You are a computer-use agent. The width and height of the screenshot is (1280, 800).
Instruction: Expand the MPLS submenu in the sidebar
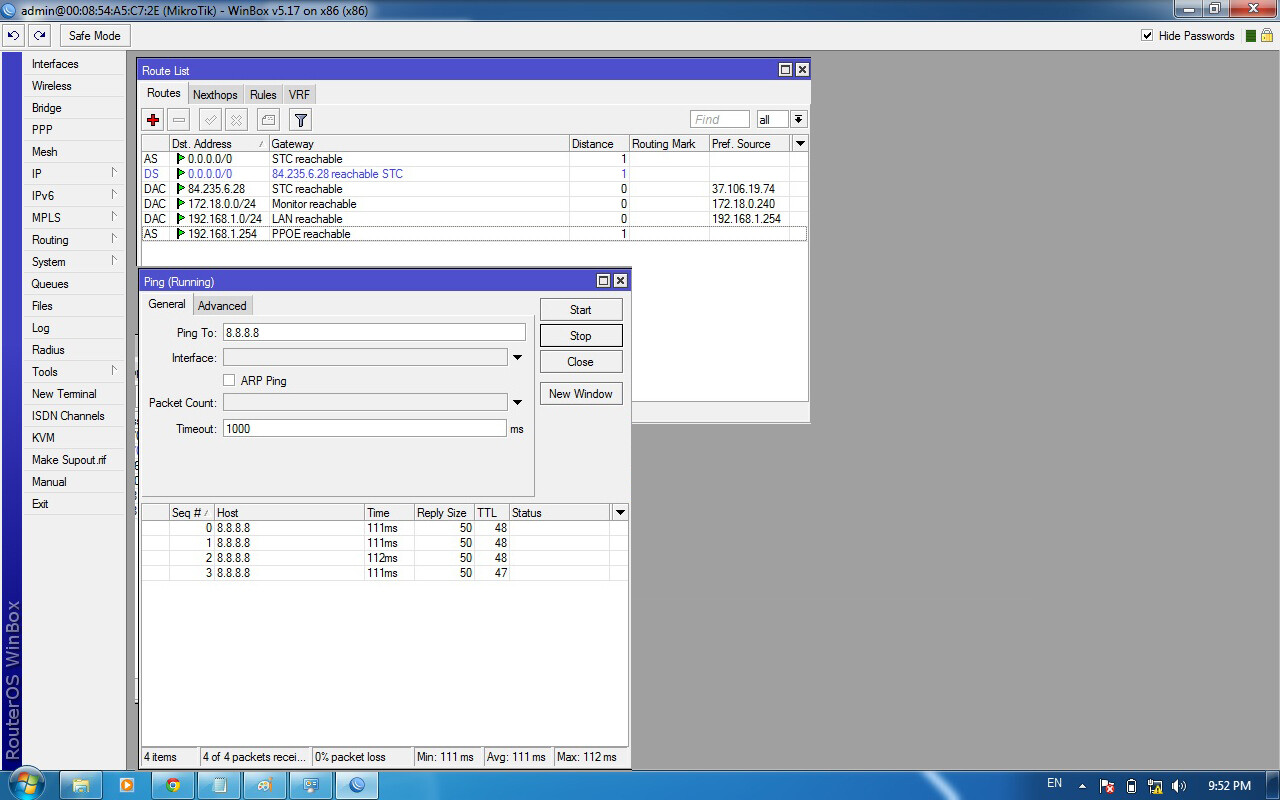click(x=114, y=217)
